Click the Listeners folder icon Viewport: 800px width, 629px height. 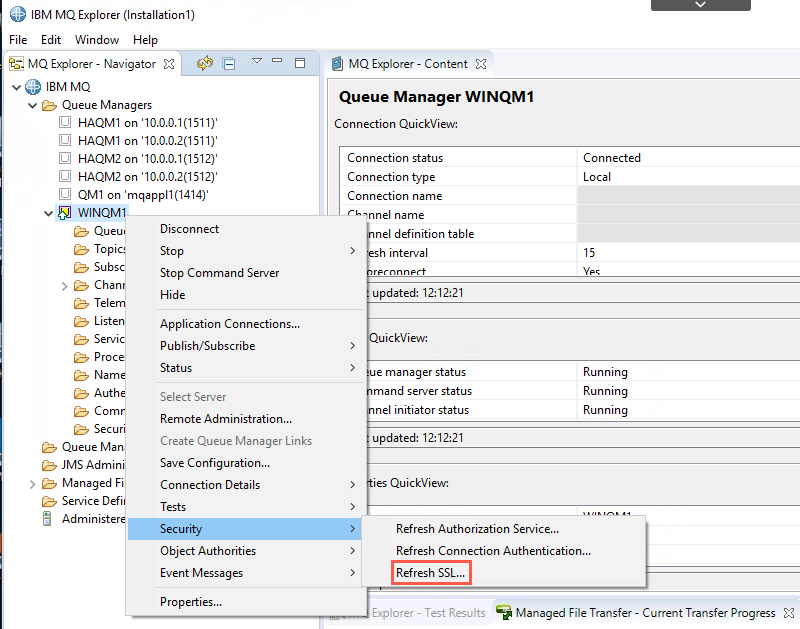coord(81,321)
